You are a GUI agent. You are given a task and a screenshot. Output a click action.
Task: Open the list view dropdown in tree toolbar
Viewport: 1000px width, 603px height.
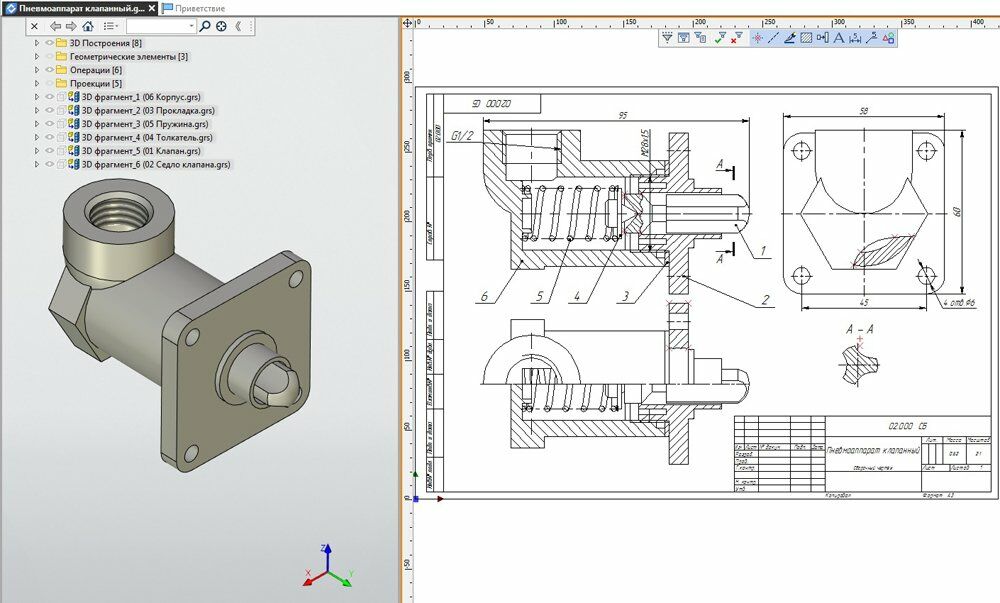pyautogui.click(x=110, y=25)
